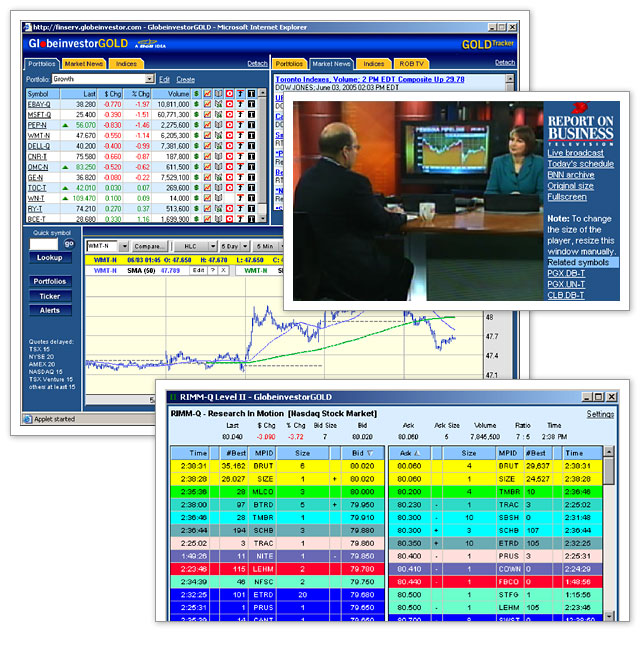Click the Detach link in left pane
The height and width of the screenshot is (645, 640).
pos(257,63)
